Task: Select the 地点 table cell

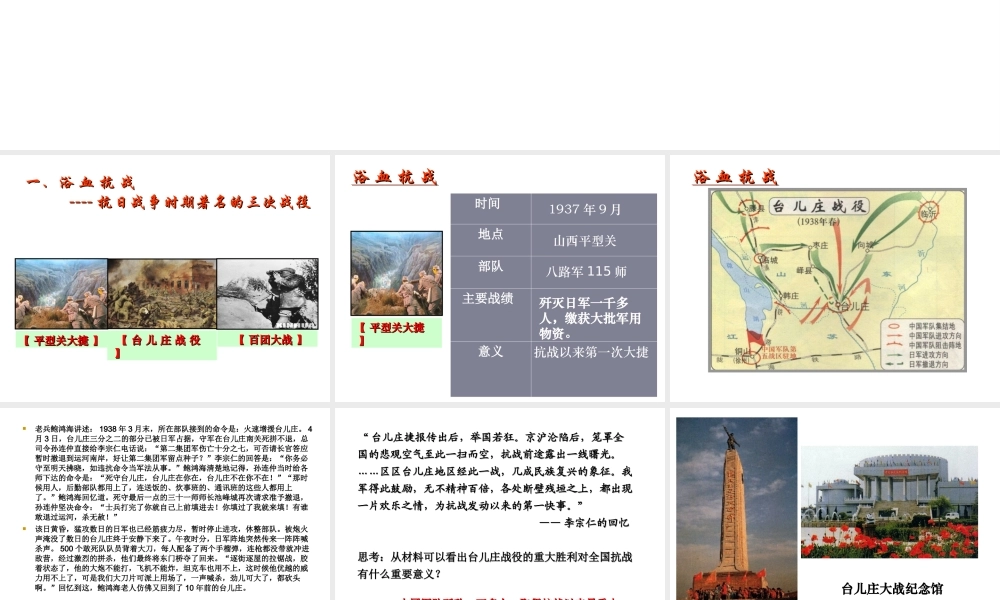Action: point(490,240)
